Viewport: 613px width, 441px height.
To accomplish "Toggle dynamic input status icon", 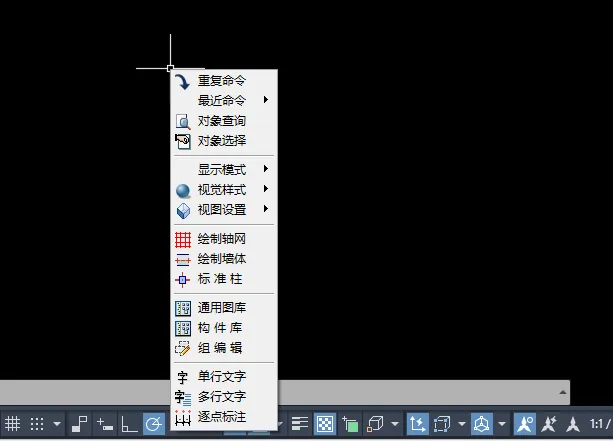I will pos(105,424).
